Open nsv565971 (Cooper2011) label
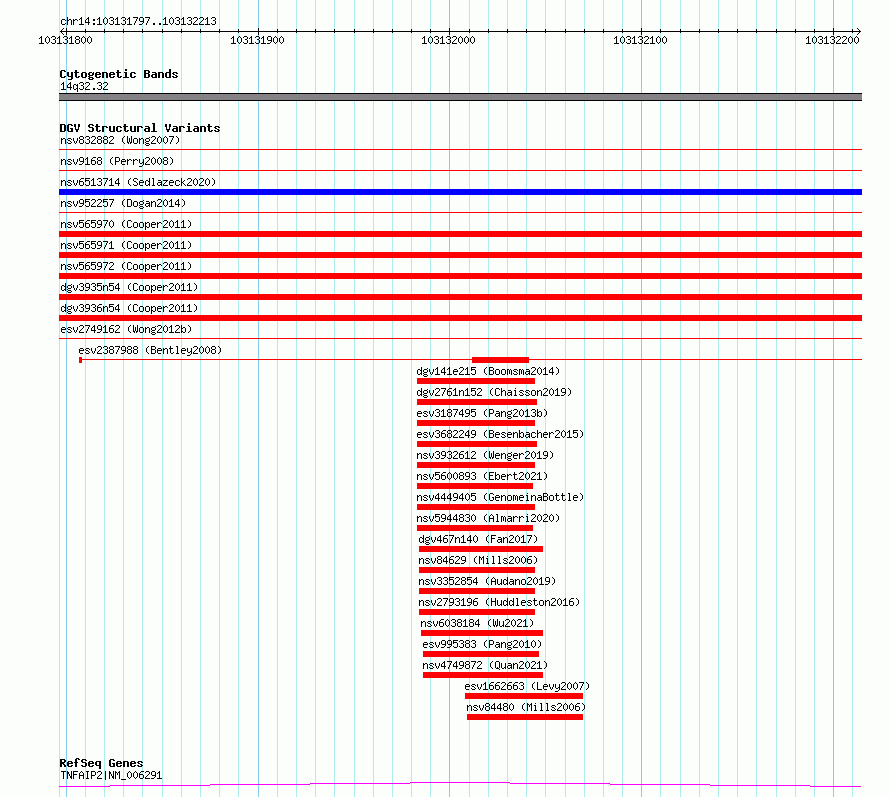This screenshot has width=890, height=797. pyautogui.click(x=126, y=245)
